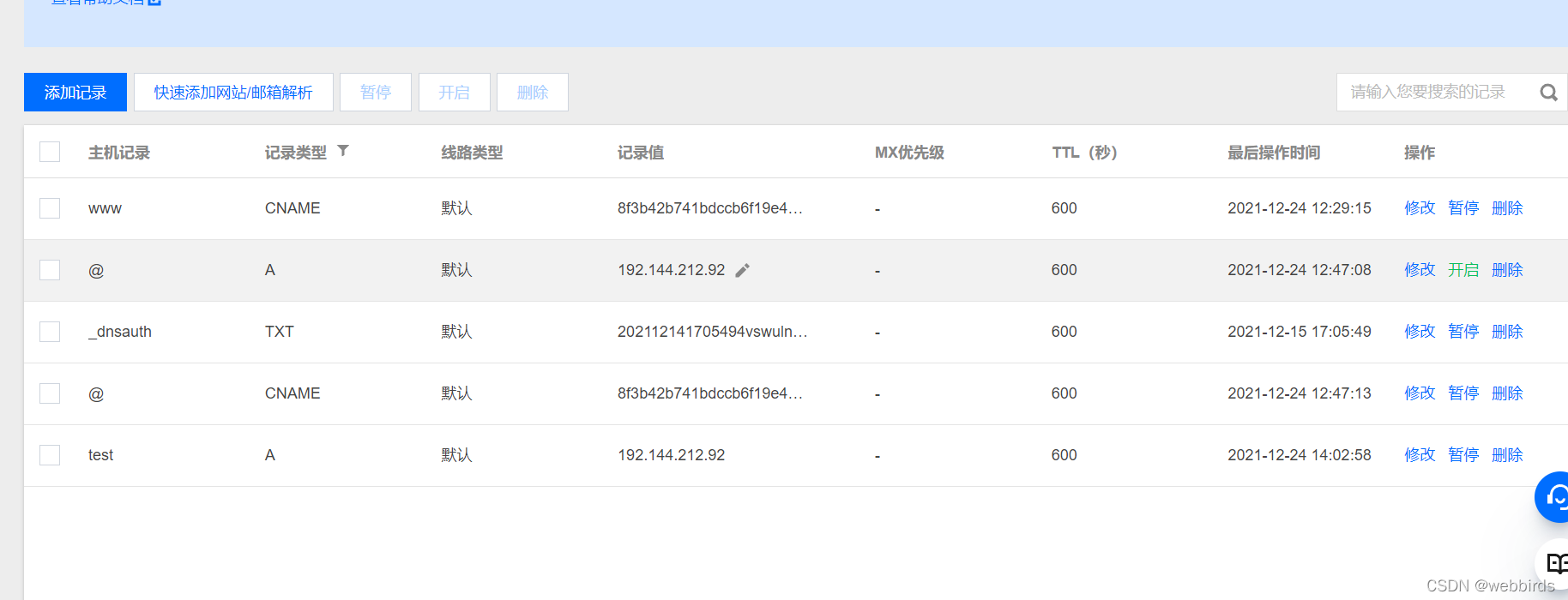Click the search magnifier icon
The width and height of the screenshot is (1568, 600).
click(x=1548, y=93)
